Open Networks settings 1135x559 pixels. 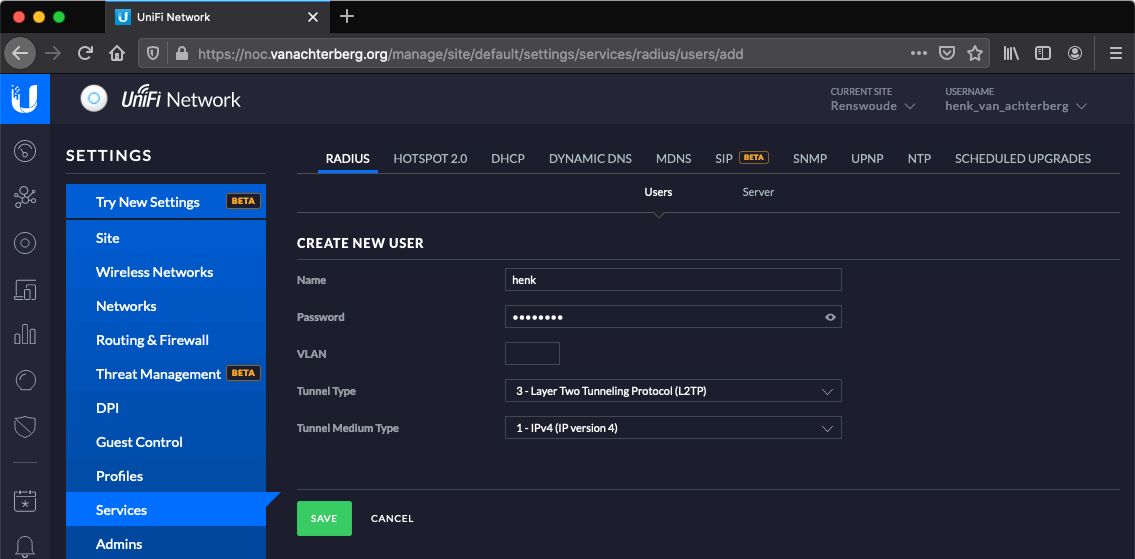[x=166, y=306]
